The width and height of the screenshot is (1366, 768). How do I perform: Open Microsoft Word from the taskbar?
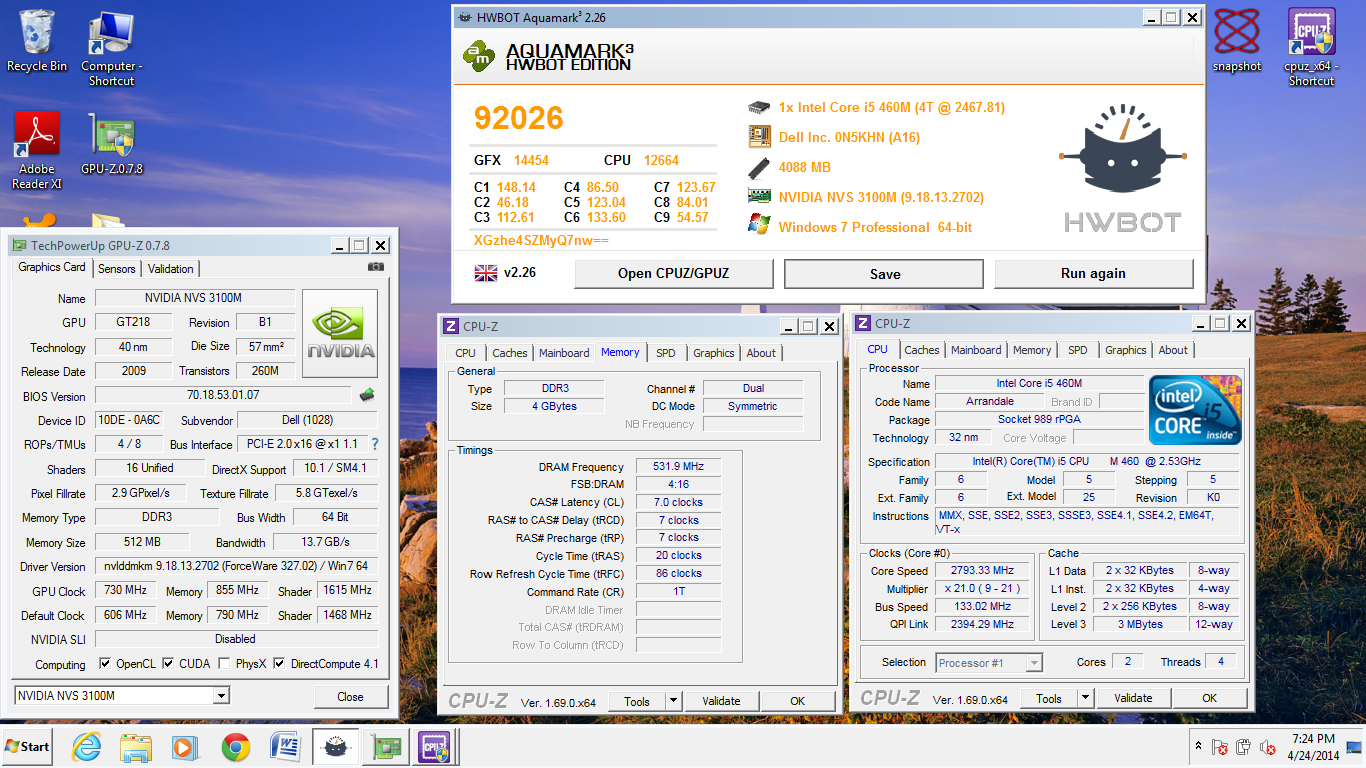(x=285, y=746)
